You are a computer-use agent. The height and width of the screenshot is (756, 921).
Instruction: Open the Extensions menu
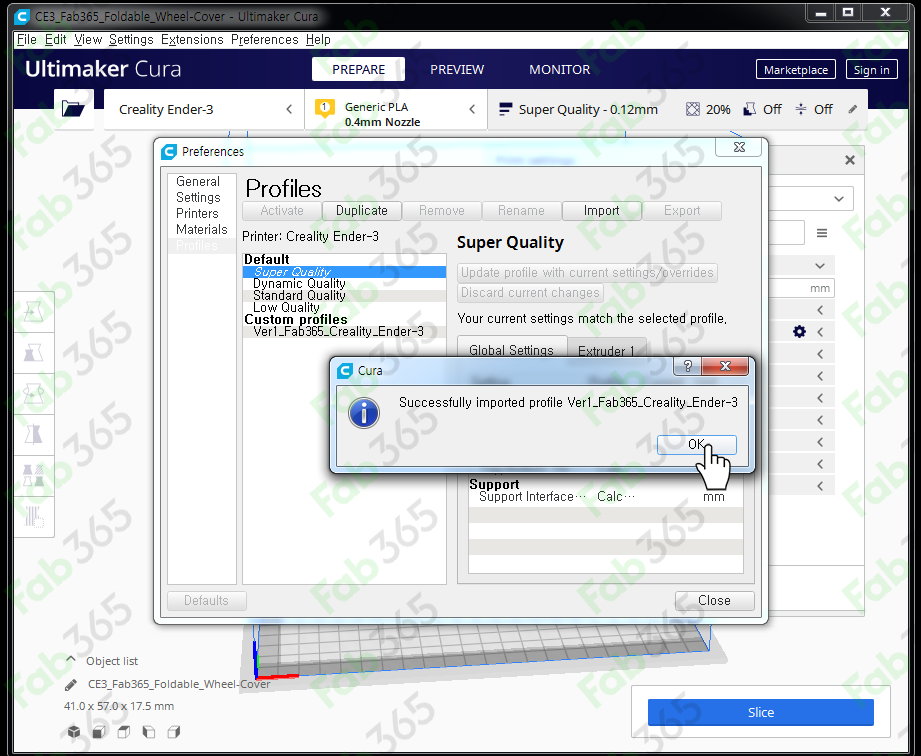click(192, 39)
